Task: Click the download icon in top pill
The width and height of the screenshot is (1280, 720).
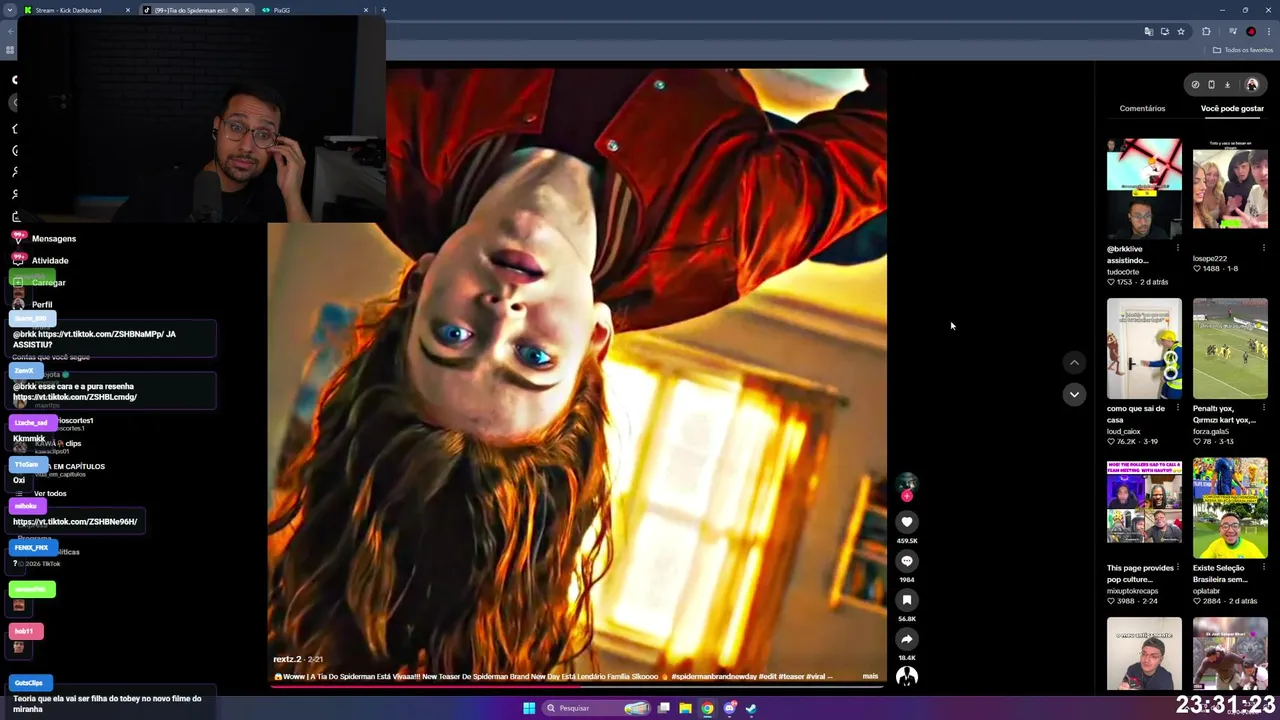Action: pos(1228,85)
